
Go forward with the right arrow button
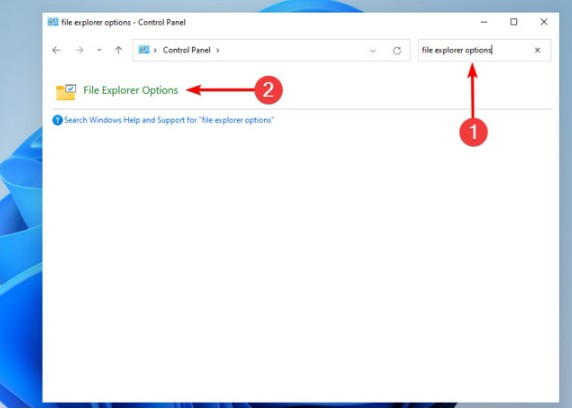(79, 50)
